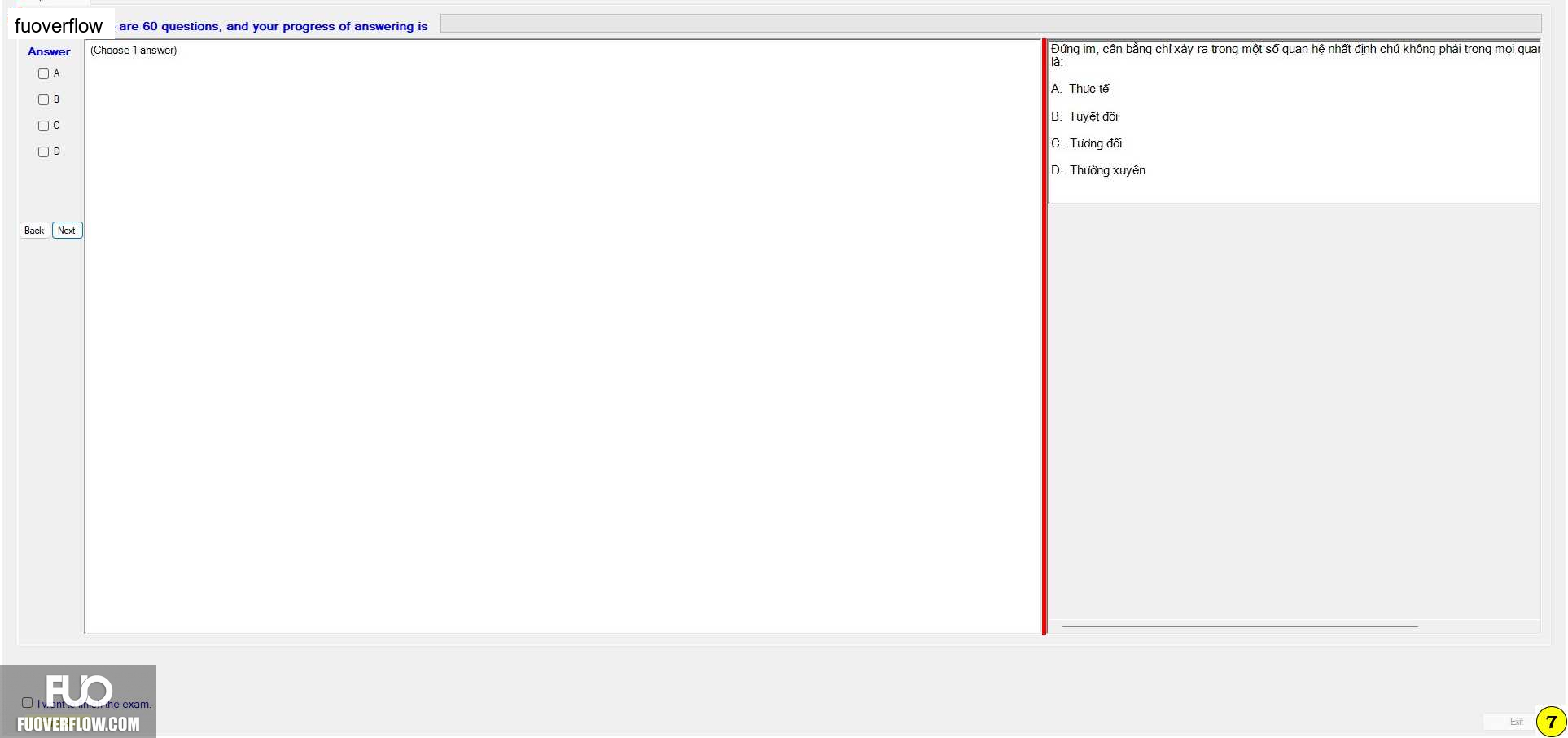This screenshot has width=1568, height=738.
Task: Click the 'Answer' heading label
Action: point(49,51)
